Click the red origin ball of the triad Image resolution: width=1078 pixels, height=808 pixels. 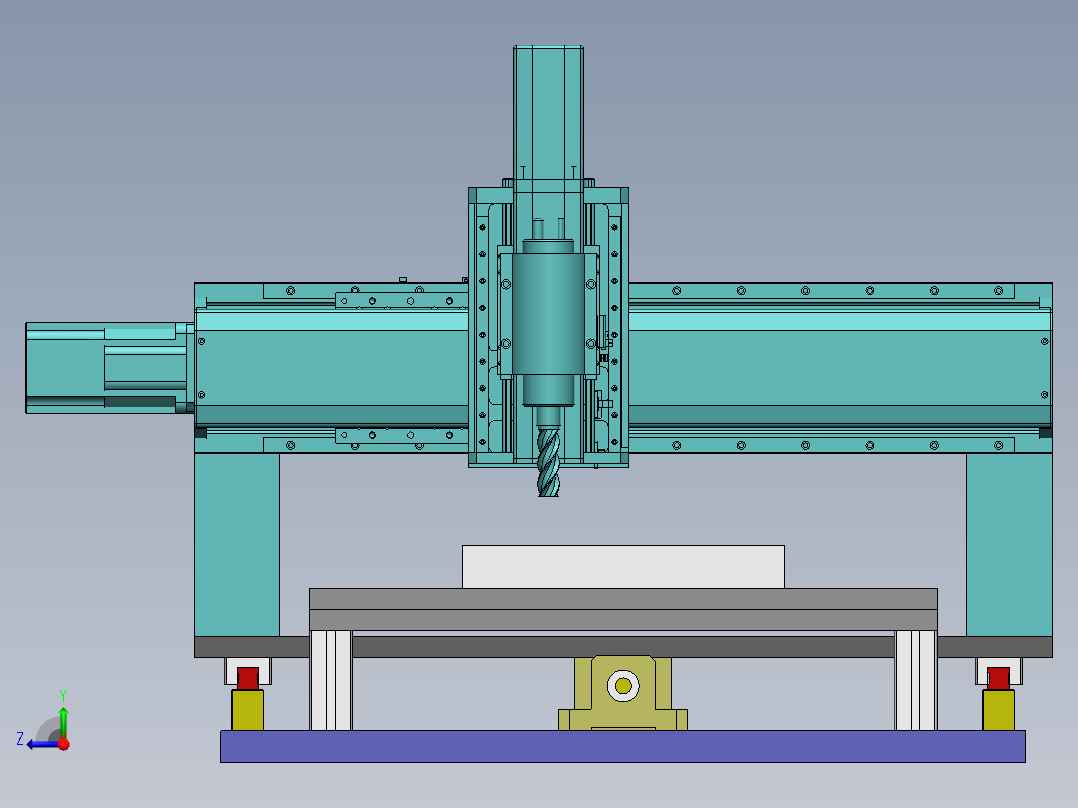coord(64,744)
